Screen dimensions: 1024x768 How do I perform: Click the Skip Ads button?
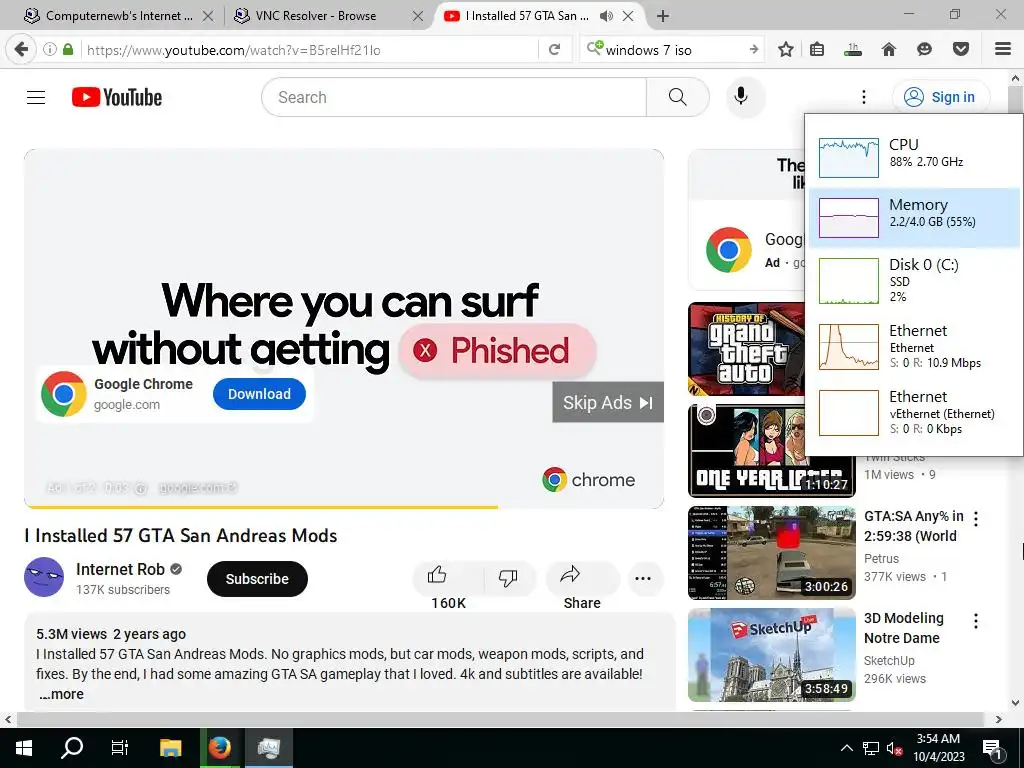(x=608, y=402)
